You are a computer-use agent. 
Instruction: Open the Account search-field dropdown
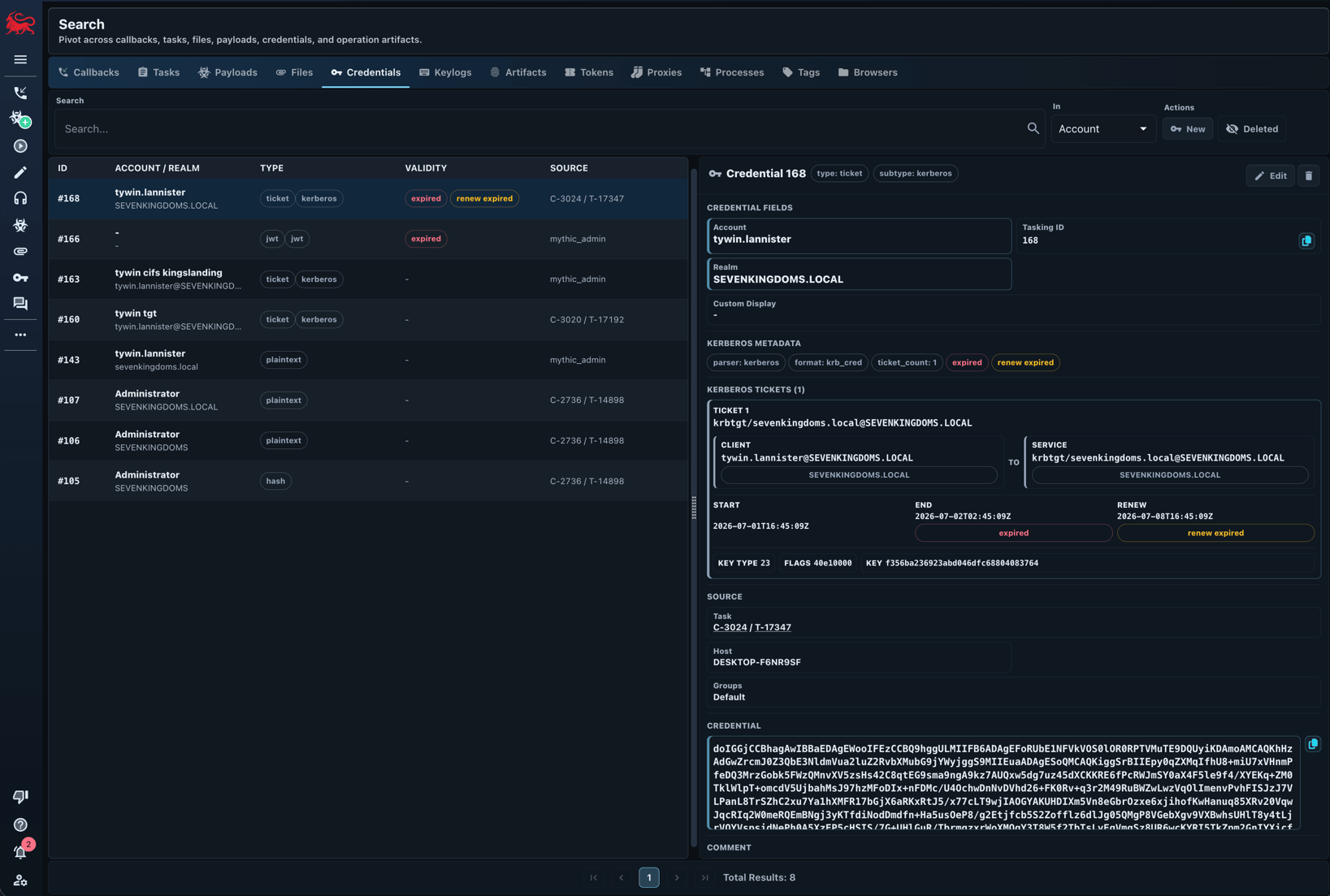(x=1103, y=129)
